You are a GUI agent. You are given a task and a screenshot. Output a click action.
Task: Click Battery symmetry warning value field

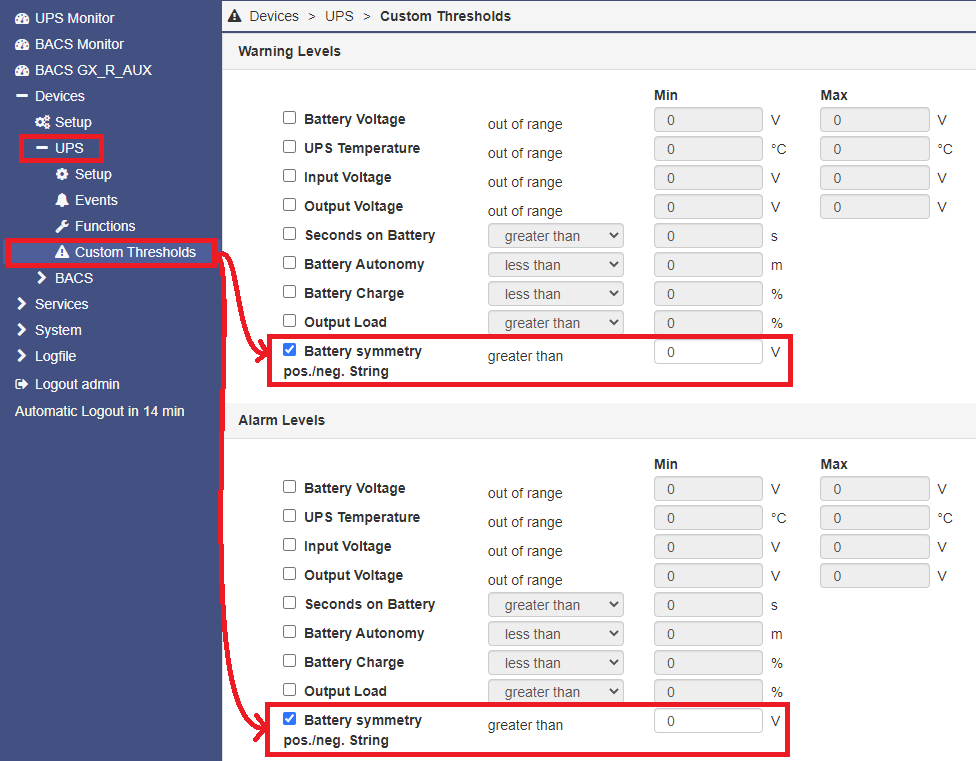coord(708,352)
